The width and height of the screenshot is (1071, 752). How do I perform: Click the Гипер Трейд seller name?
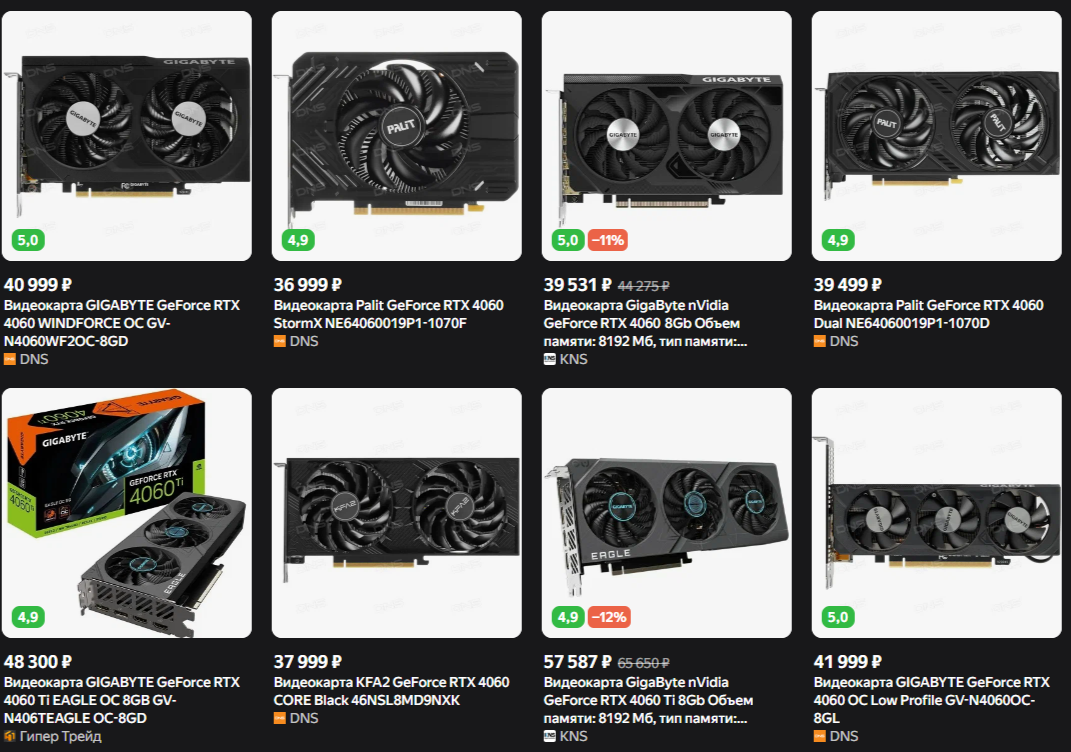coord(60,736)
